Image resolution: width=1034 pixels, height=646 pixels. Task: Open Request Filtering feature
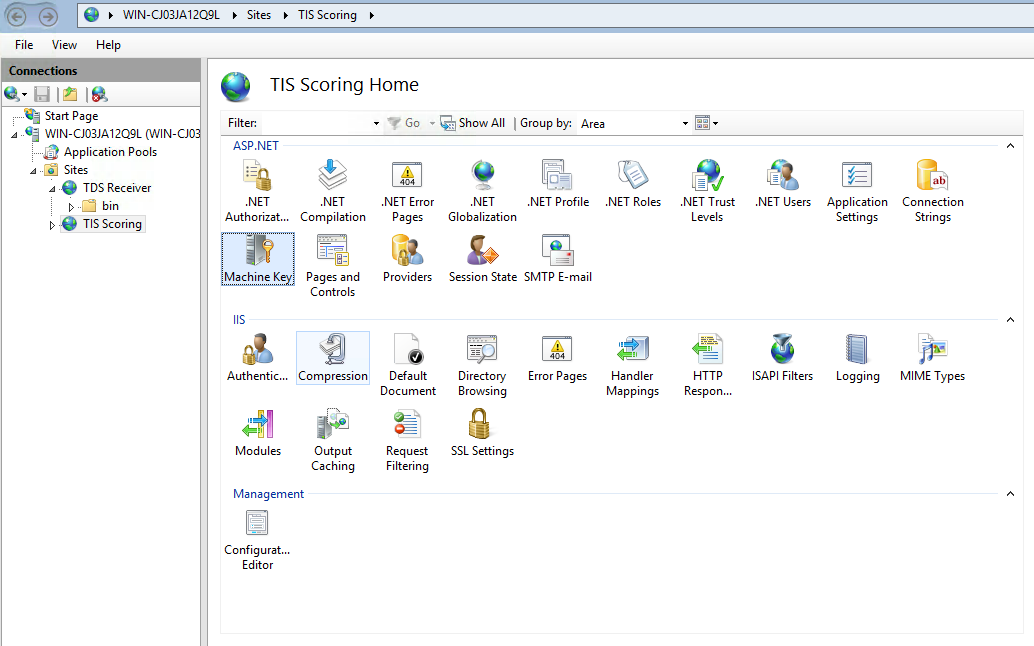[x=408, y=440]
